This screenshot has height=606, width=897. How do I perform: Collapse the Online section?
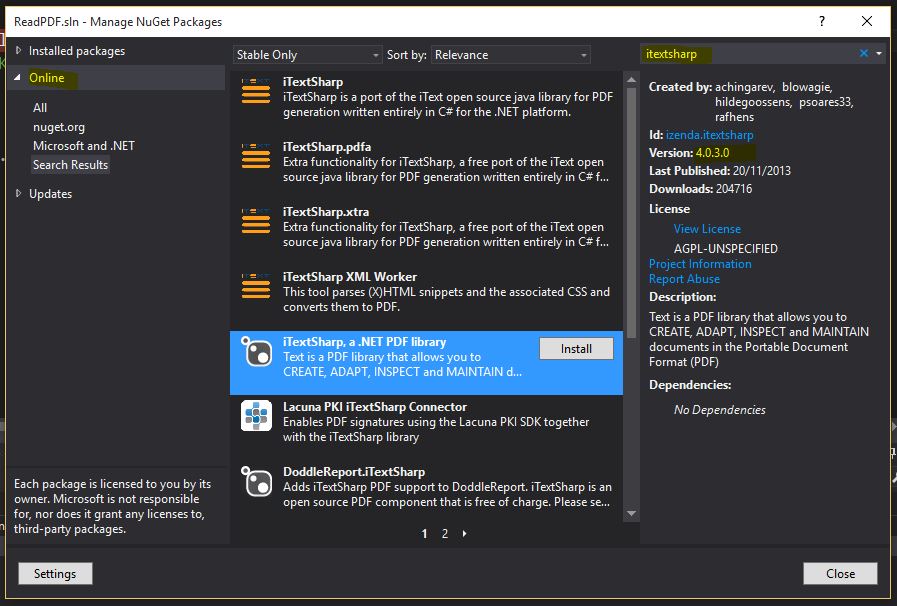pos(17,77)
